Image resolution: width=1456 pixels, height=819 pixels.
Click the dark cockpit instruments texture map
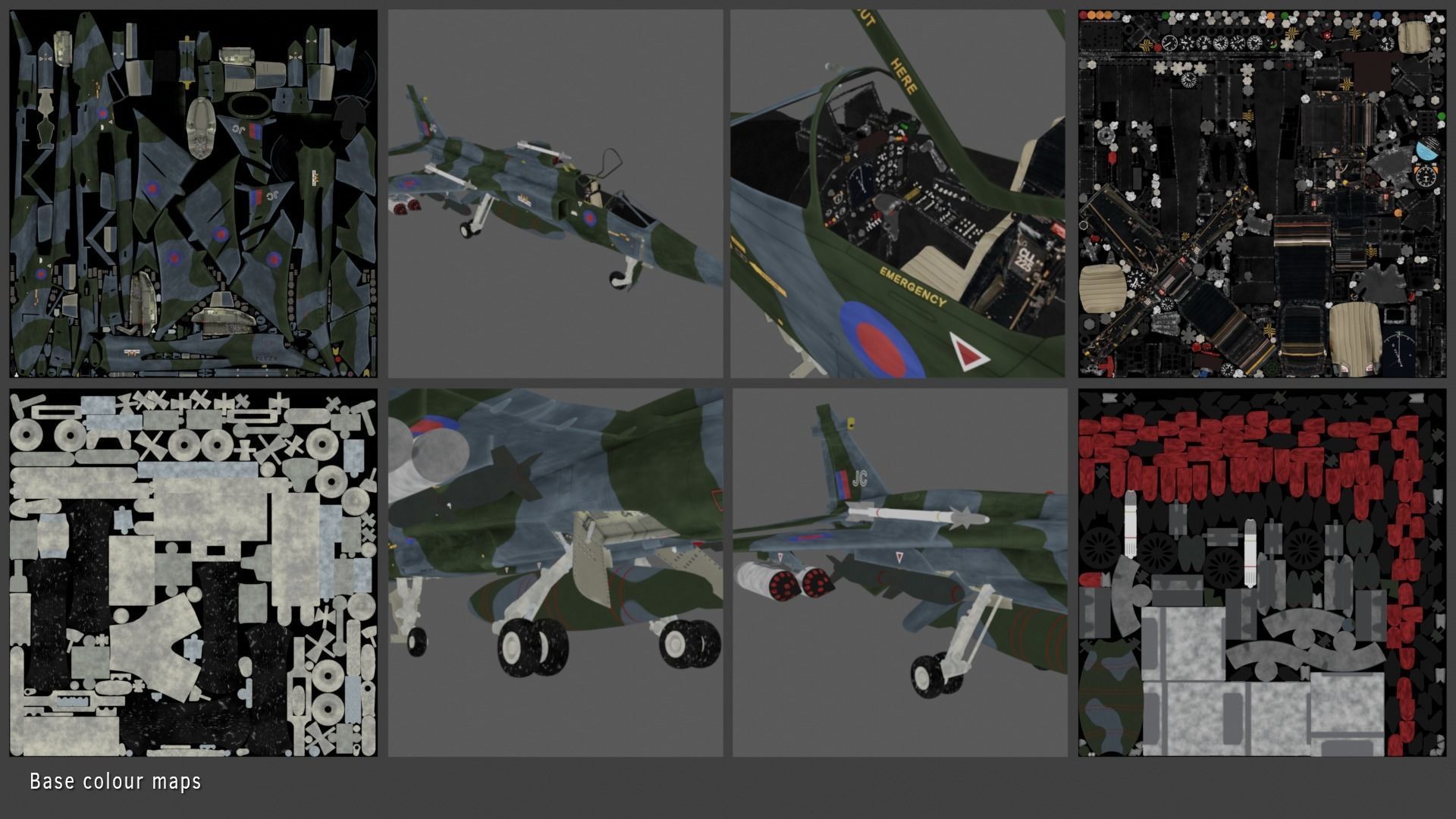[x=1262, y=193]
